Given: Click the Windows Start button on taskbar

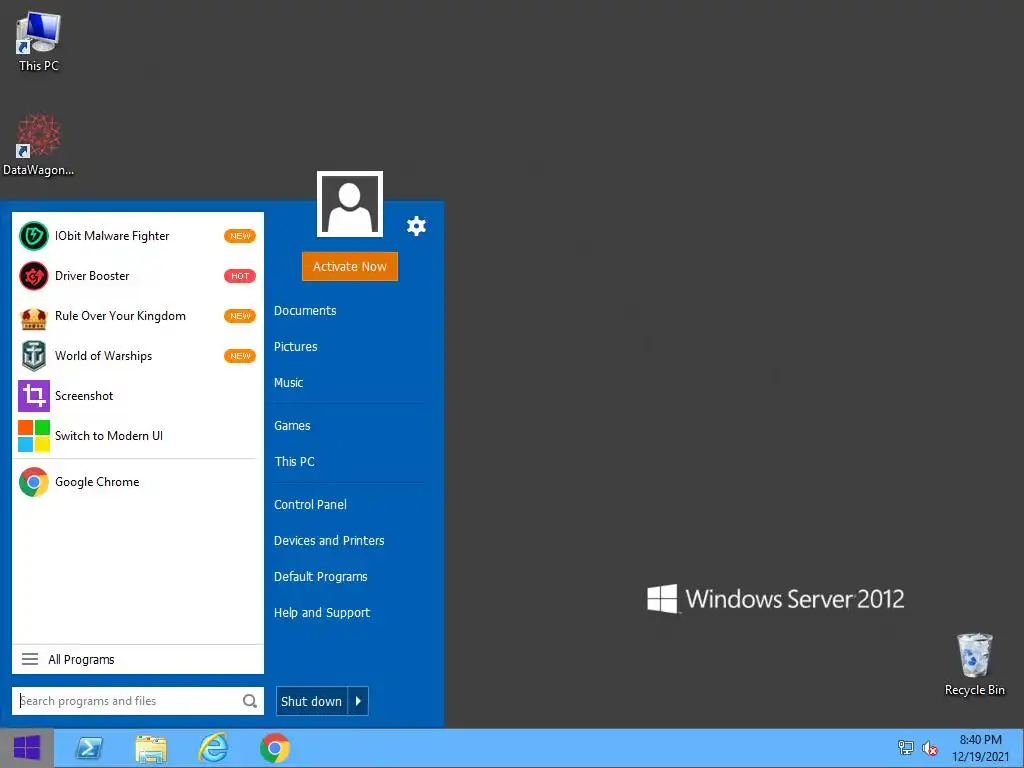Looking at the screenshot, I should point(26,748).
